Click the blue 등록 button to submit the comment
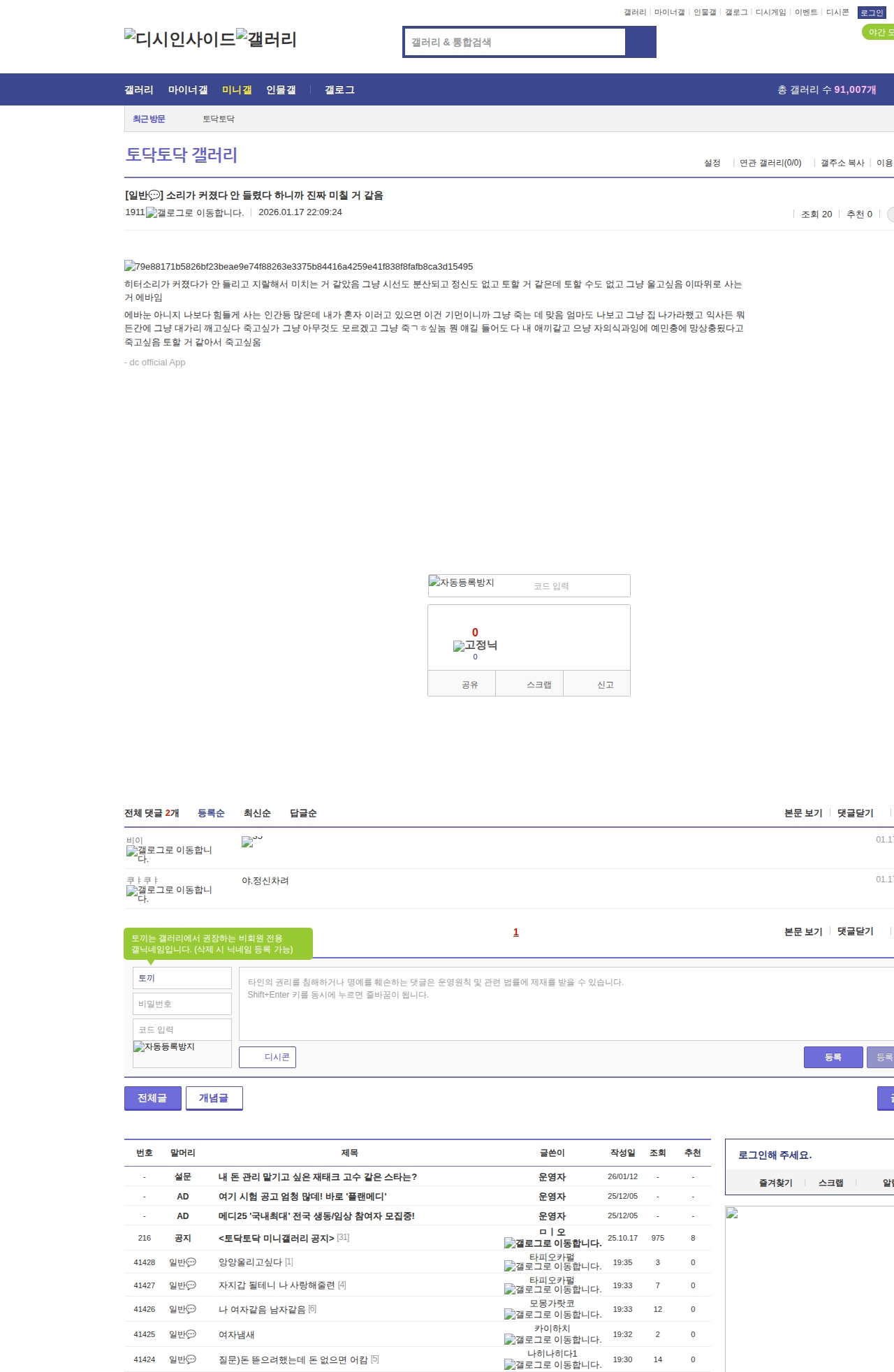Screen dimensions: 894x1372 pos(833,1057)
